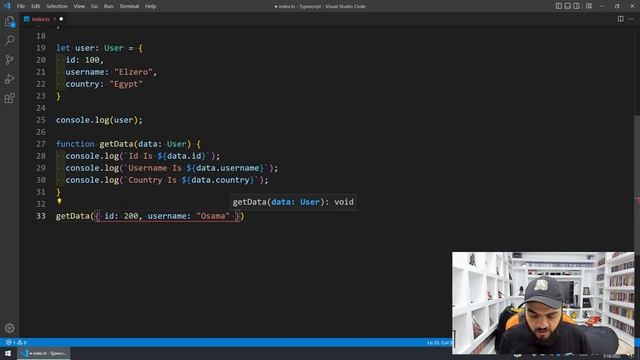Click the VS Code logo icon
640x360 pixels.
click(7, 6)
